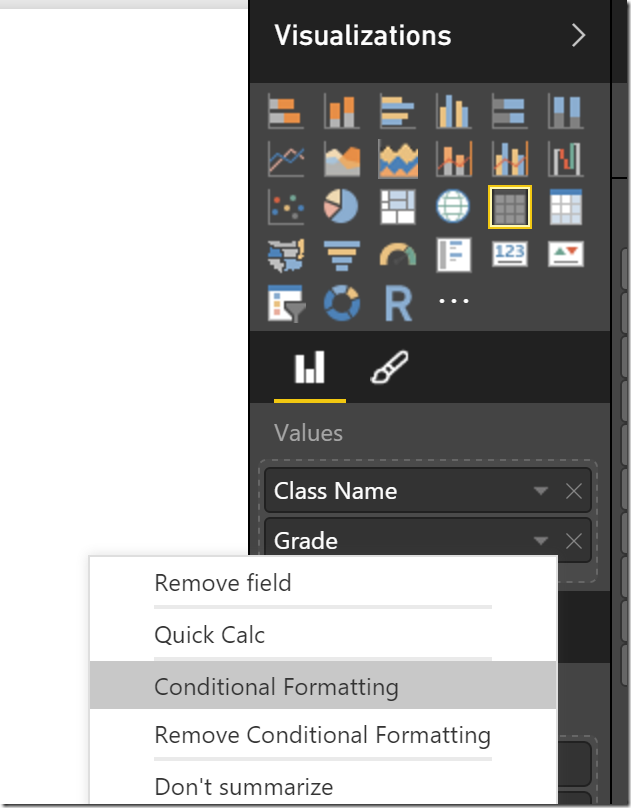Open the Fields bar-chart tab

click(310, 367)
